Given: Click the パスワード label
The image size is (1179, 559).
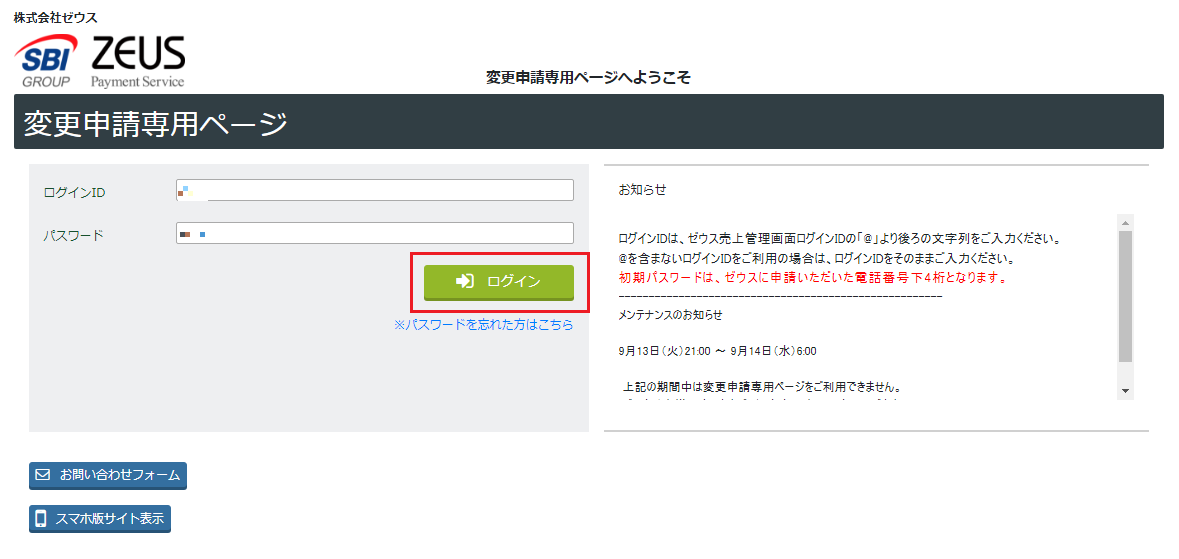Looking at the screenshot, I should (x=73, y=235).
